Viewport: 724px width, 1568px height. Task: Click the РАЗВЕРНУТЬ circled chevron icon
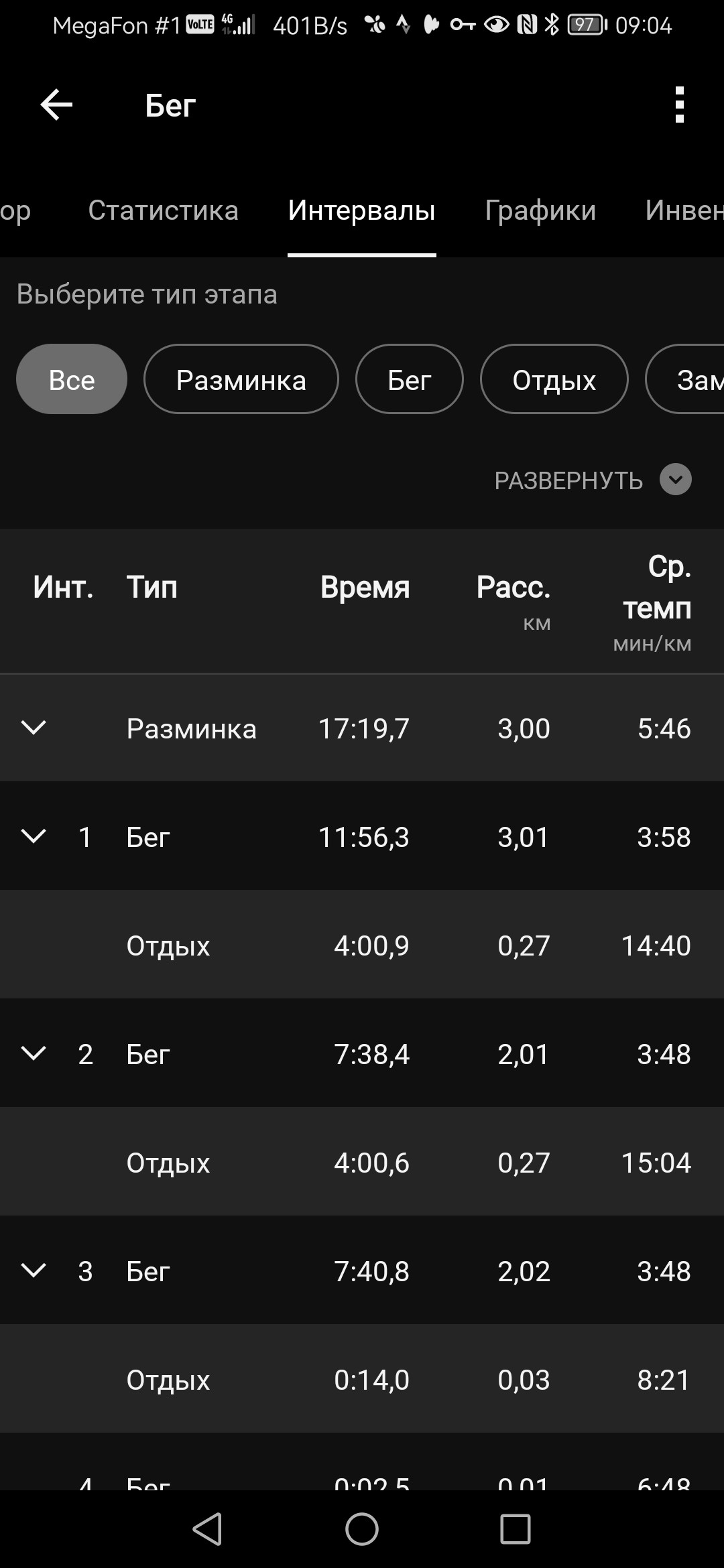point(676,480)
